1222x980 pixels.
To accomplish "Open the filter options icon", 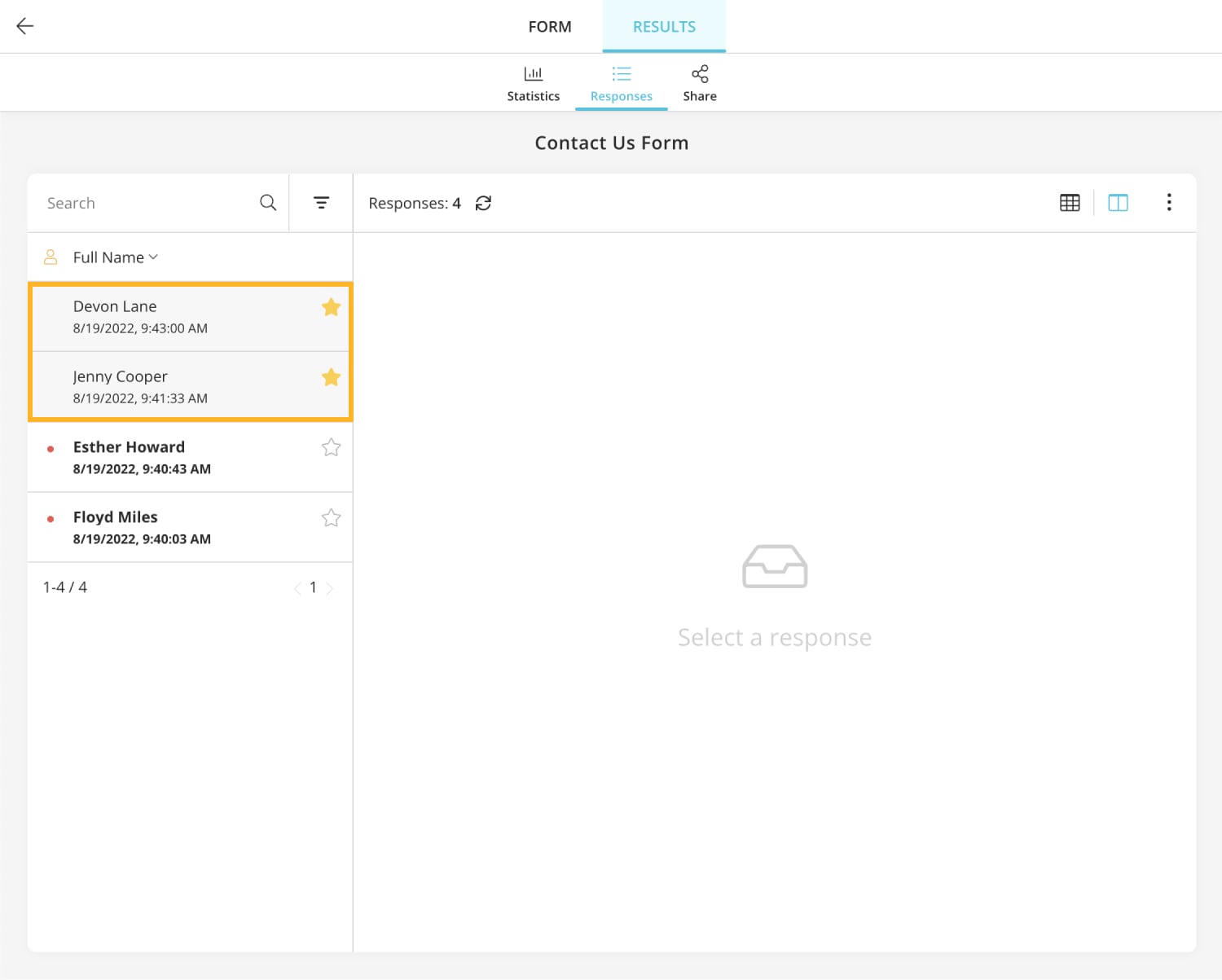I will 322,203.
